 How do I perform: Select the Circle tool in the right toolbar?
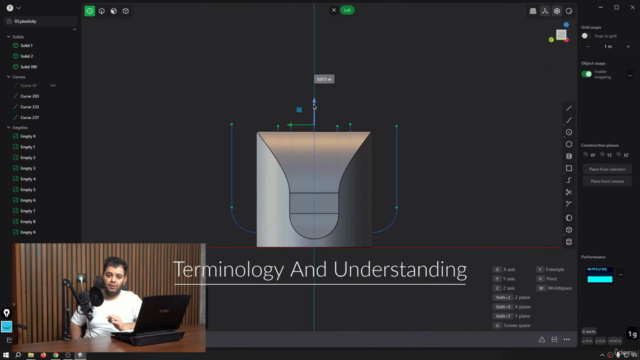coord(569,132)
